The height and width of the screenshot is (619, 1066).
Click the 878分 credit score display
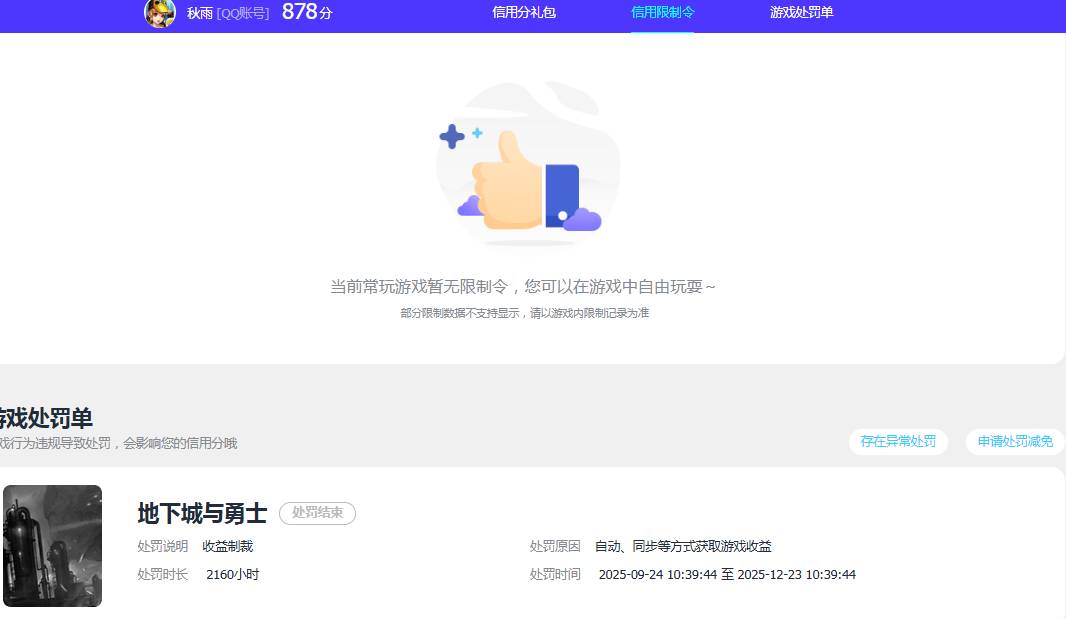point(307,13)
